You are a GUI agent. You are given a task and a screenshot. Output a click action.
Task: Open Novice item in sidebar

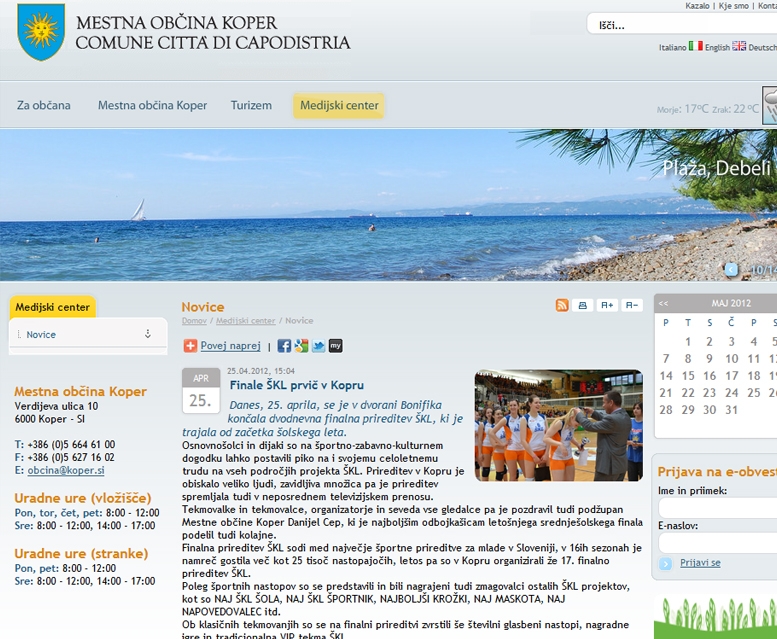click(x=41, y=334)
